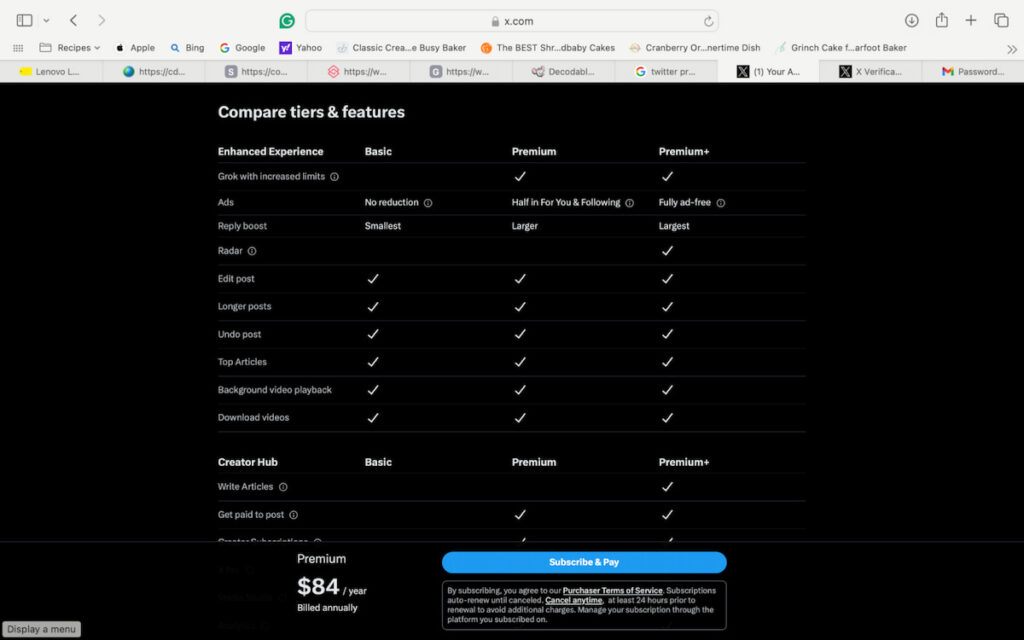1024x640 pixels.
Task: Click the Grammarly extension icon
Action: click(x=287, y=21)
